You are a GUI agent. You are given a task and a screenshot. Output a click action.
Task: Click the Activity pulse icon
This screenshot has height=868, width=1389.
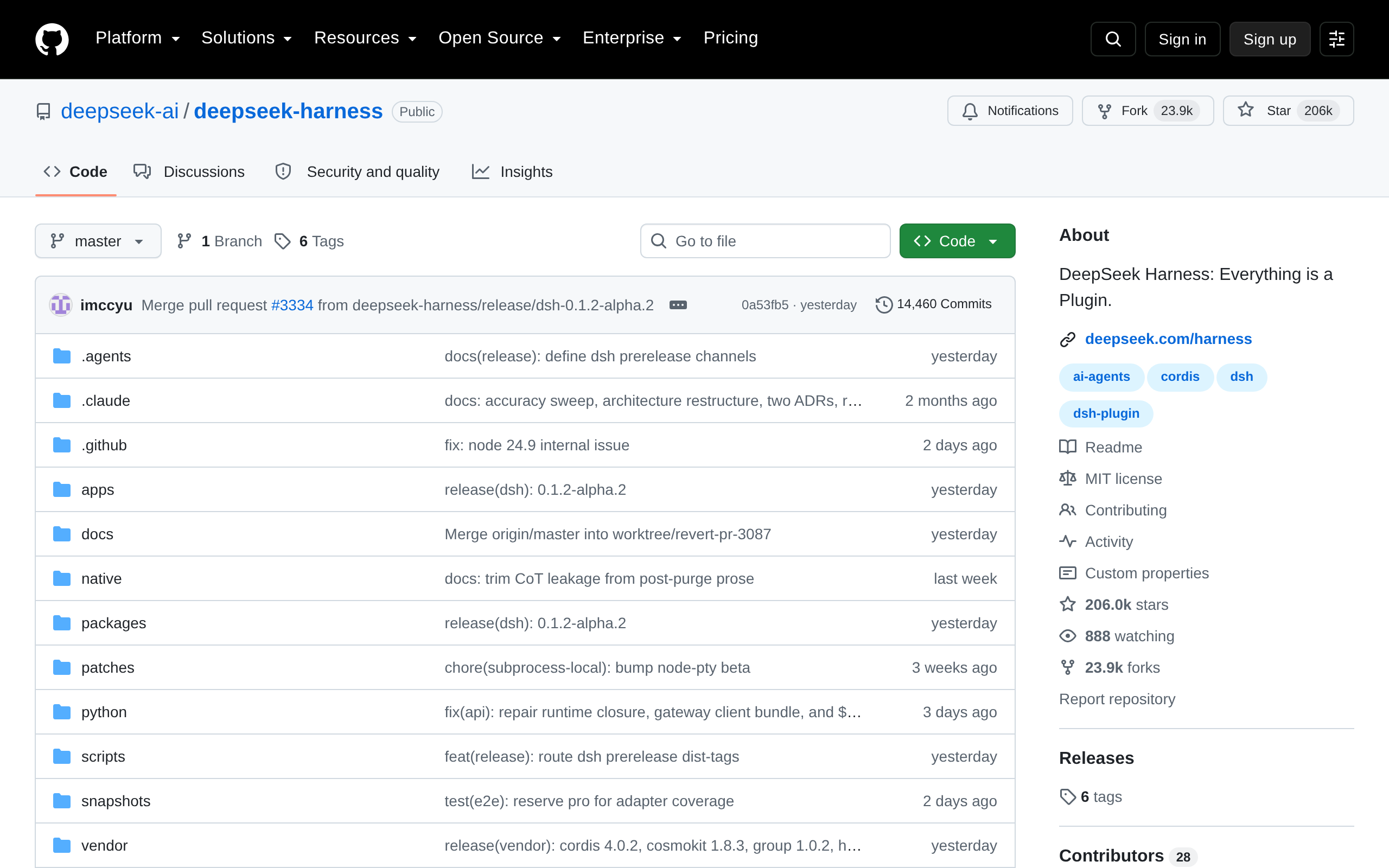click(x=1068, y=541)
